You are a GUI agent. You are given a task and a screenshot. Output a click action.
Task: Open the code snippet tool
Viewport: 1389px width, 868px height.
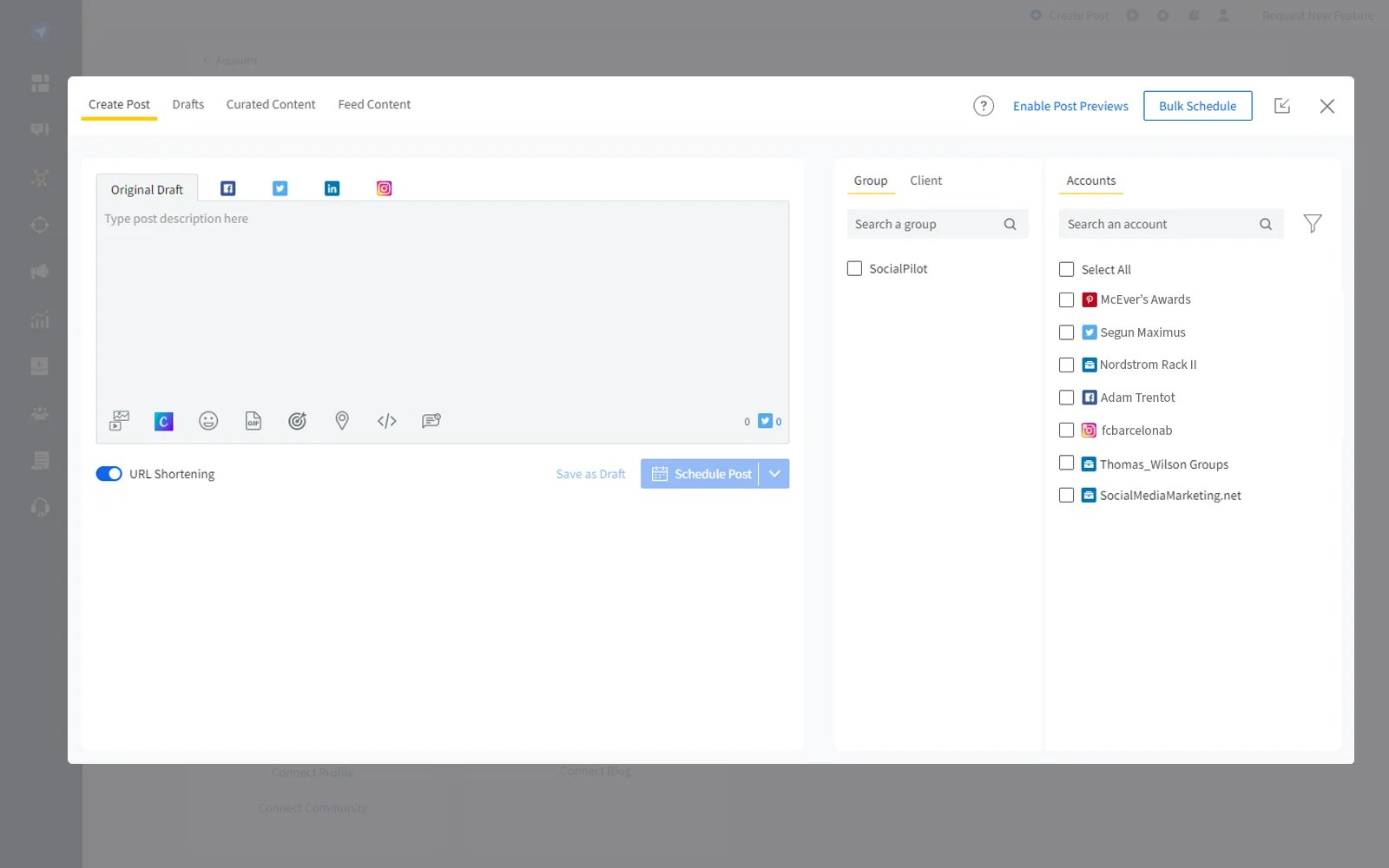click(x=386, y=421)
